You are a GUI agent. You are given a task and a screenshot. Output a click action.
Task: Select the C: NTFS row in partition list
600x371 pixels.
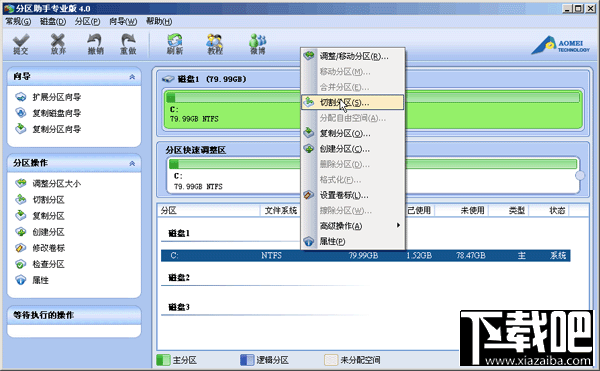click(365, 255)
